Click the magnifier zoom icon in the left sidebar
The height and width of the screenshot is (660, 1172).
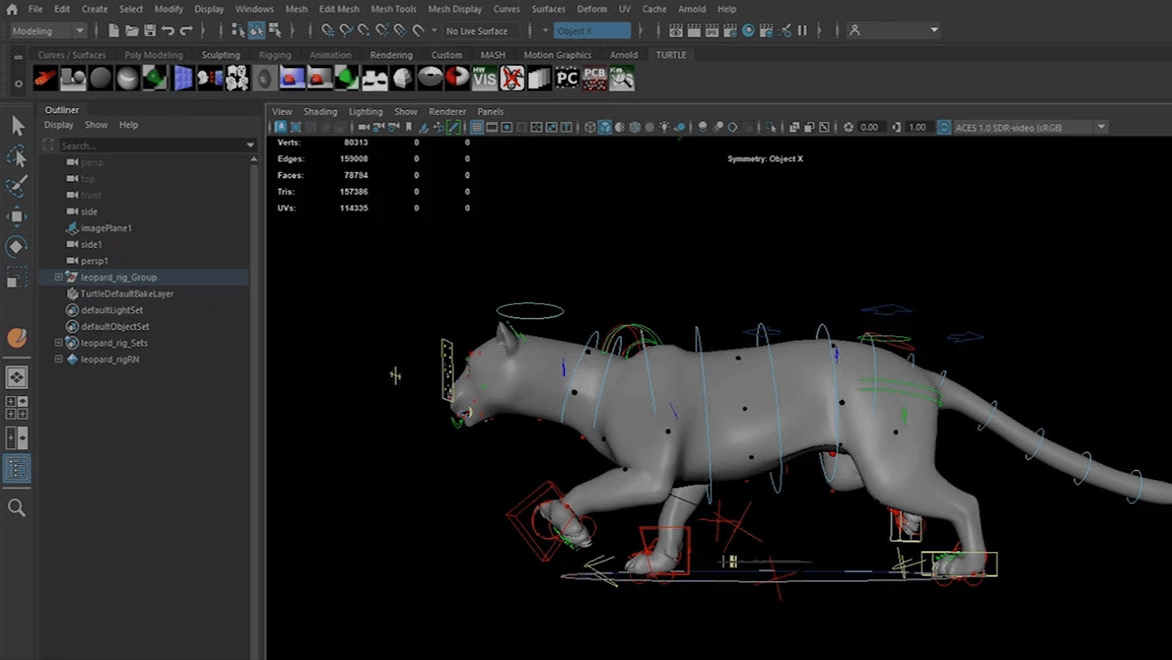click(x=16, y=507)
